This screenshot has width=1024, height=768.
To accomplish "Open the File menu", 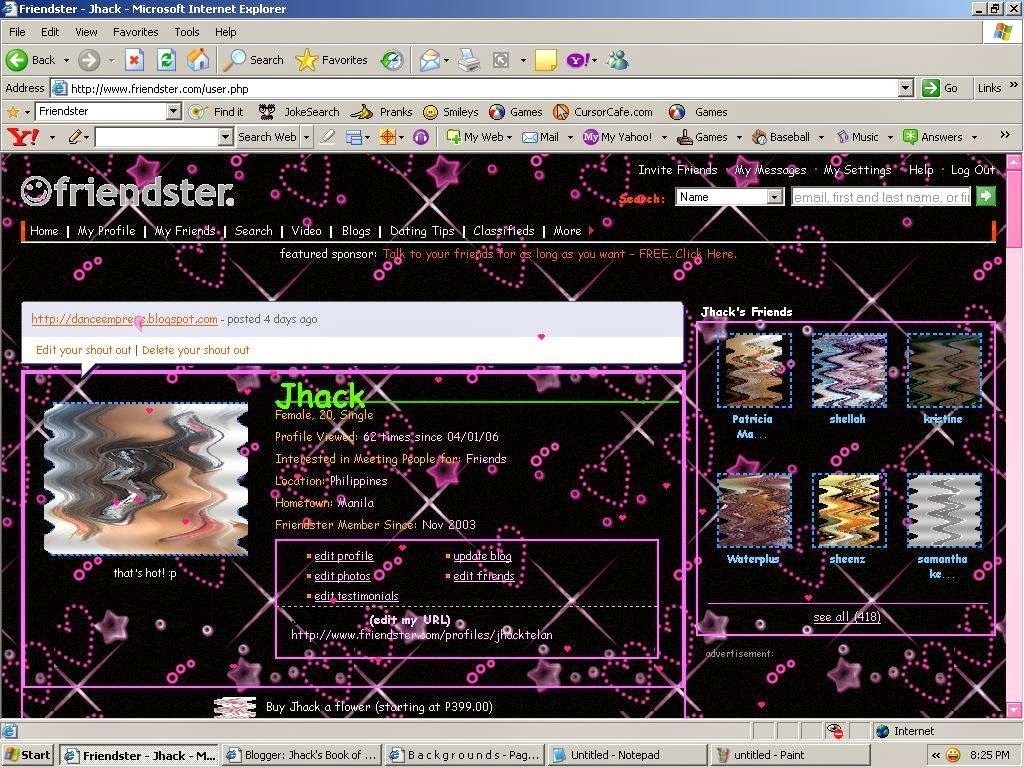I will coord(17,31).
